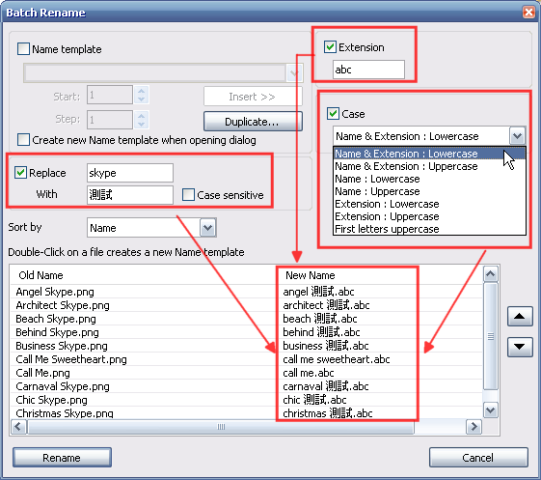
Task: Select Name & Extension : Uppercase option
Action: pyautogui.click(x=429, y=166)
